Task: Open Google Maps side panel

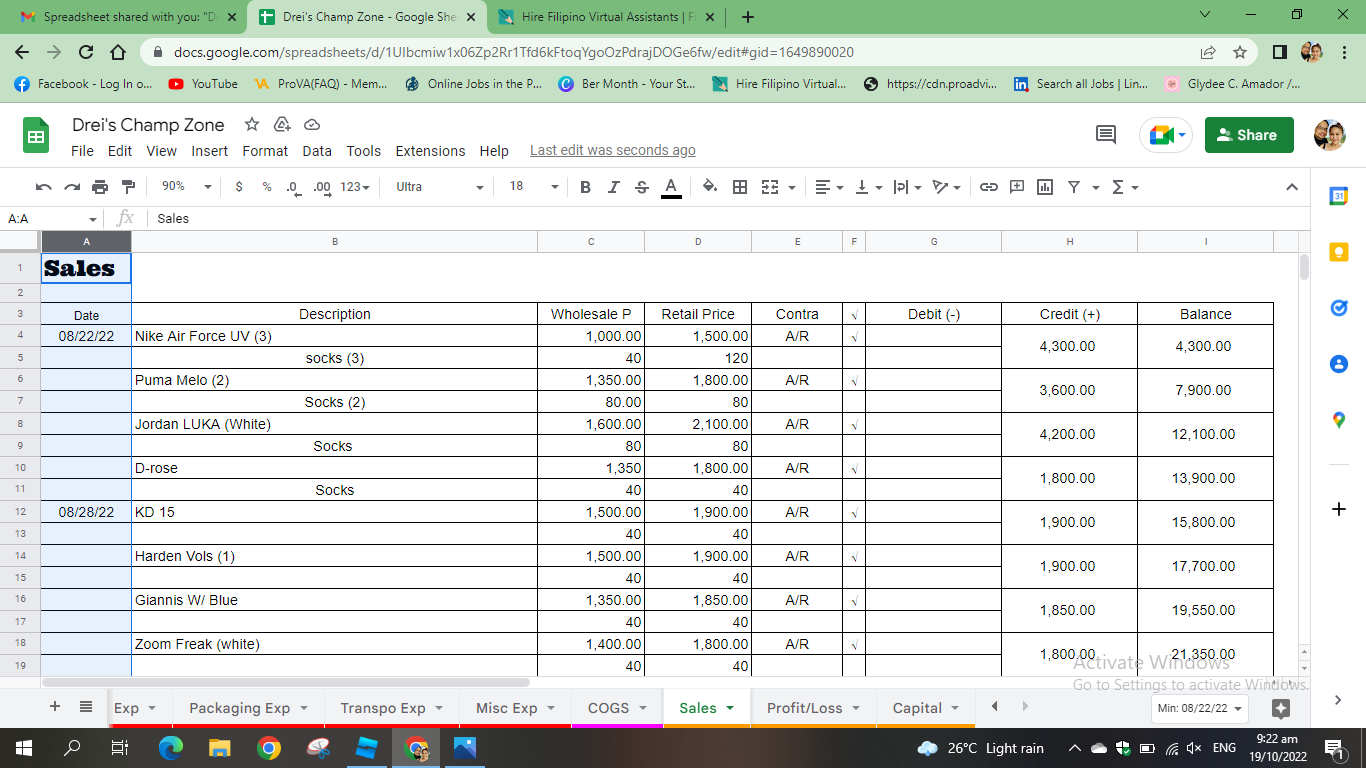Action: coord(1339,421)
